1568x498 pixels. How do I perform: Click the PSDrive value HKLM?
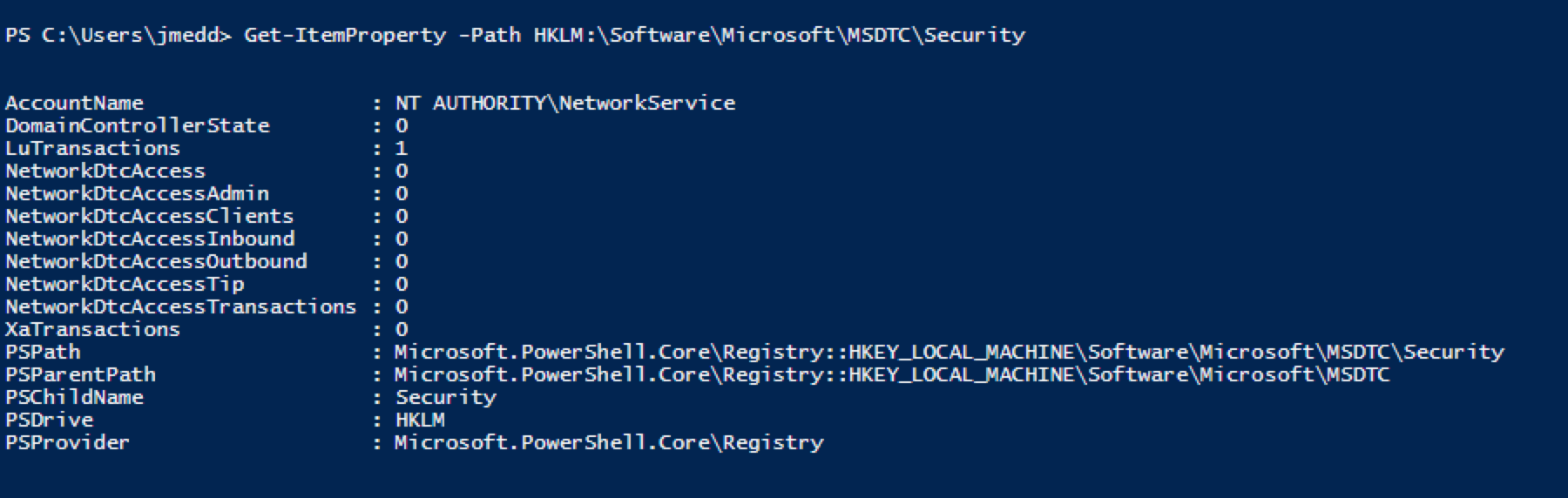[420, 420]
